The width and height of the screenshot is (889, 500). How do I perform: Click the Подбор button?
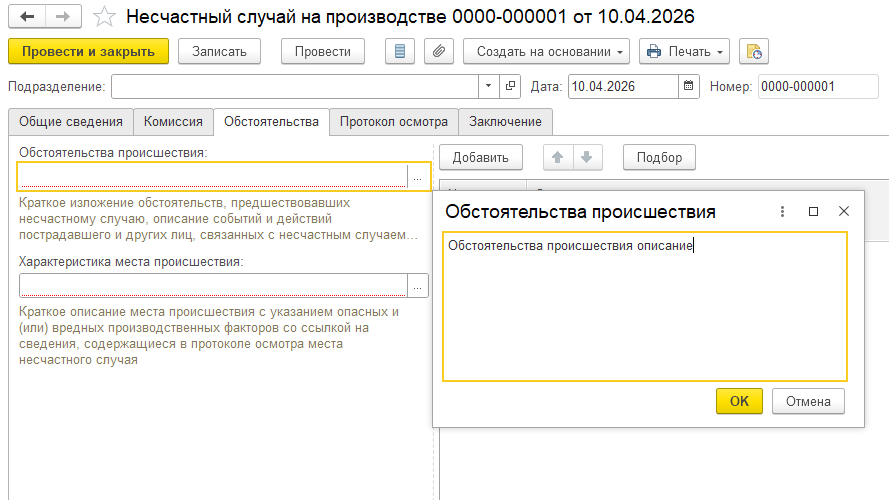(x=659, y=157)
